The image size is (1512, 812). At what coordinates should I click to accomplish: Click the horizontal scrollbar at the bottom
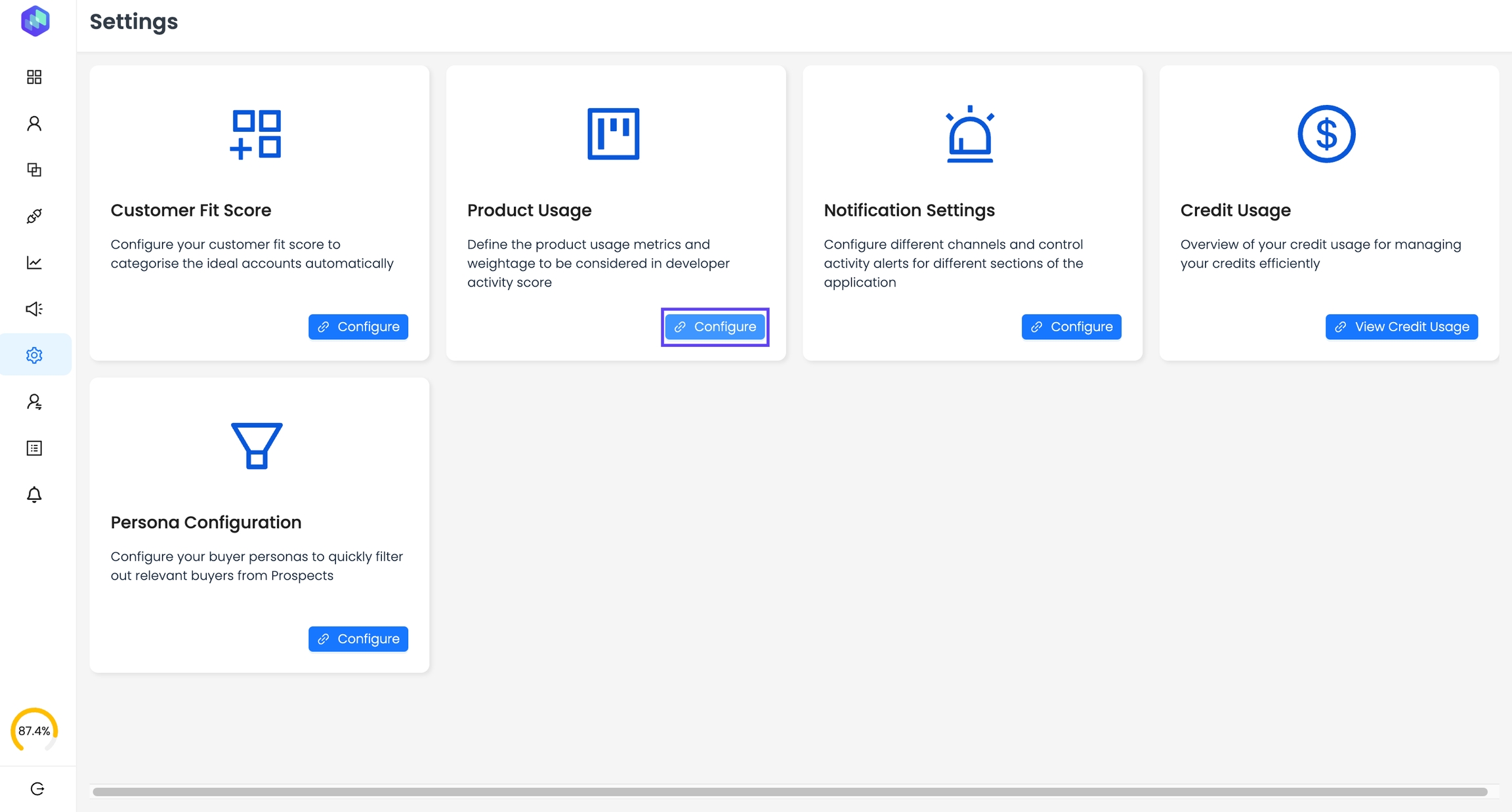click(x=789, y=792)
